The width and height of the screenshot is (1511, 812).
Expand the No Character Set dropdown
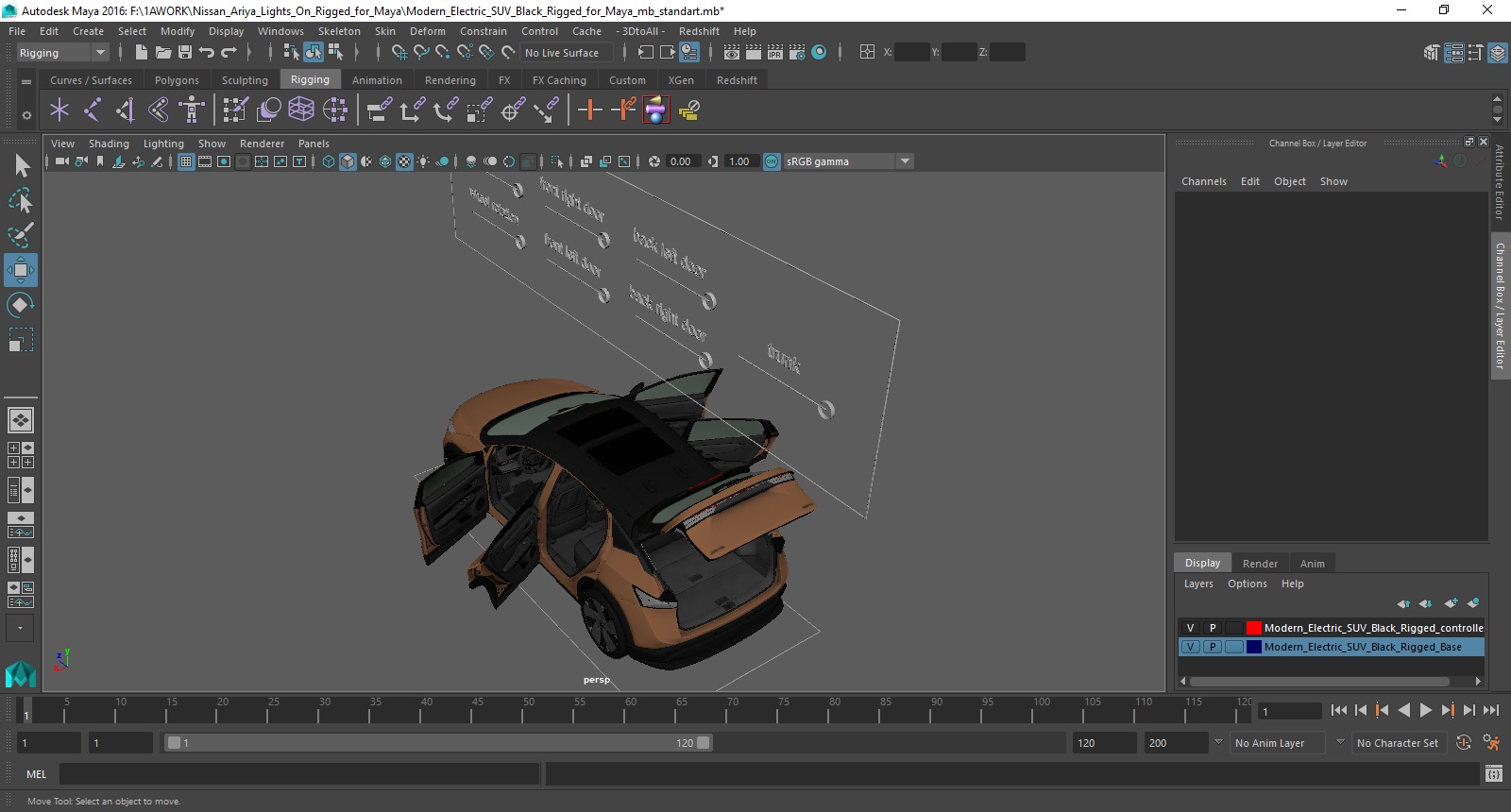click(x=1339, y=742)
